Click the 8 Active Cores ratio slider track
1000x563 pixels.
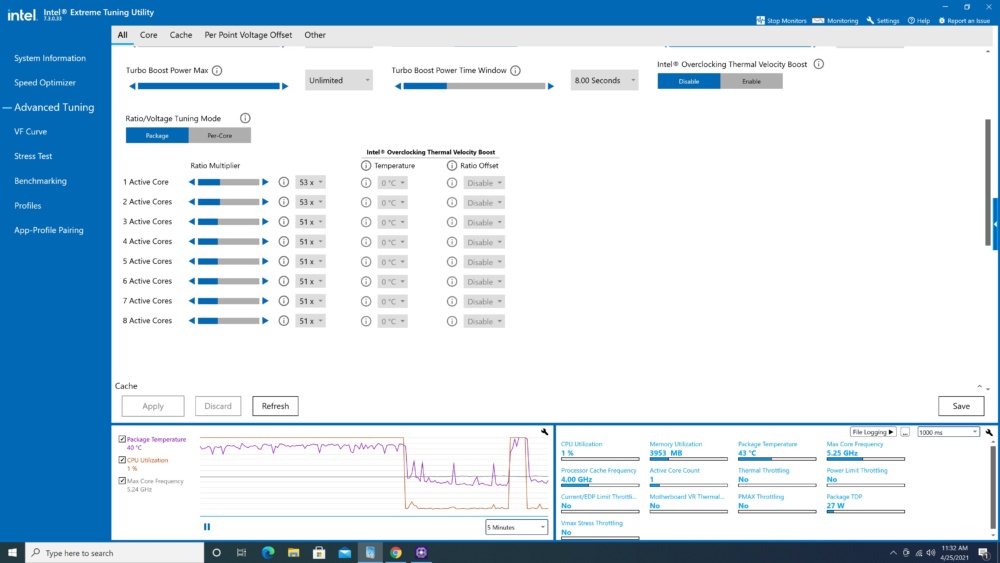228,321
